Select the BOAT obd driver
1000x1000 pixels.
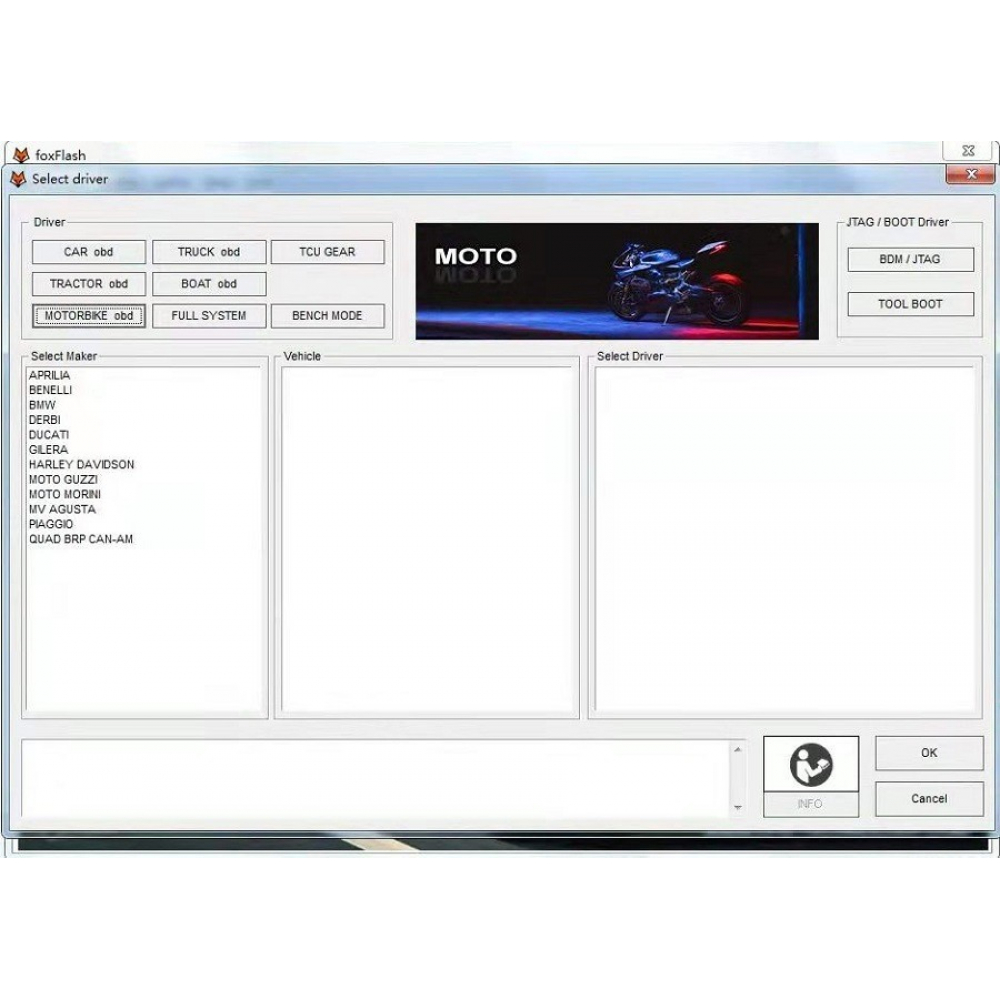click(209, 284)
